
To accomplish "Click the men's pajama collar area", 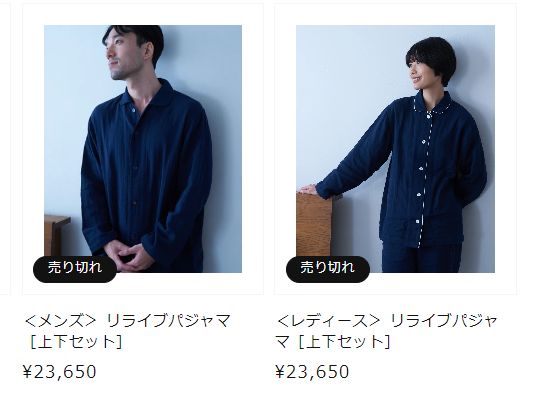I will tap(149, 98).
